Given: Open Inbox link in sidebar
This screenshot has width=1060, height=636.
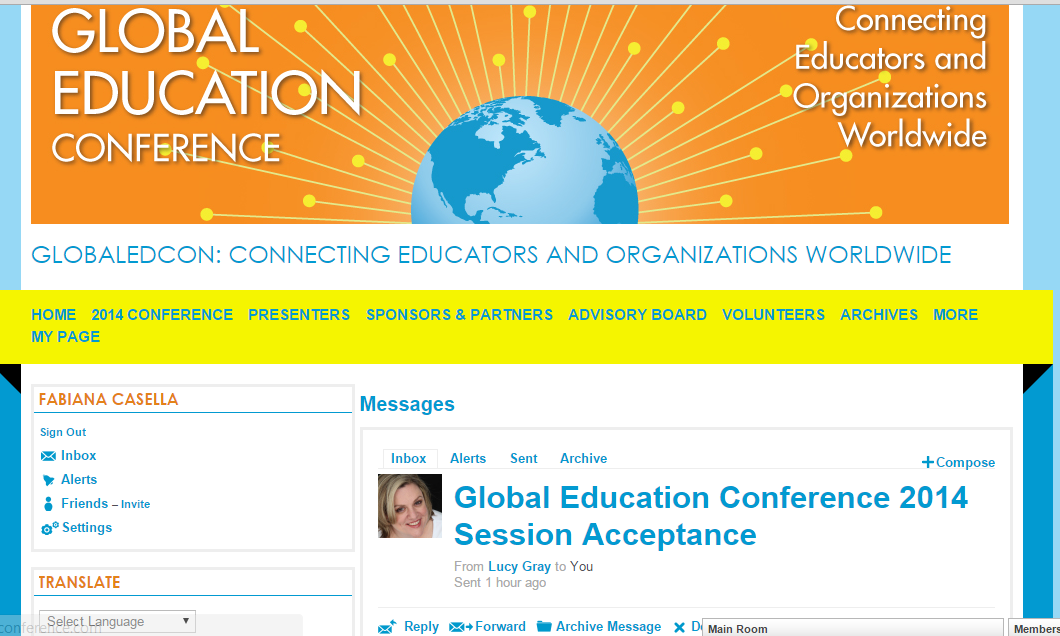Looking at the screenshot, I should click(78, 456).
